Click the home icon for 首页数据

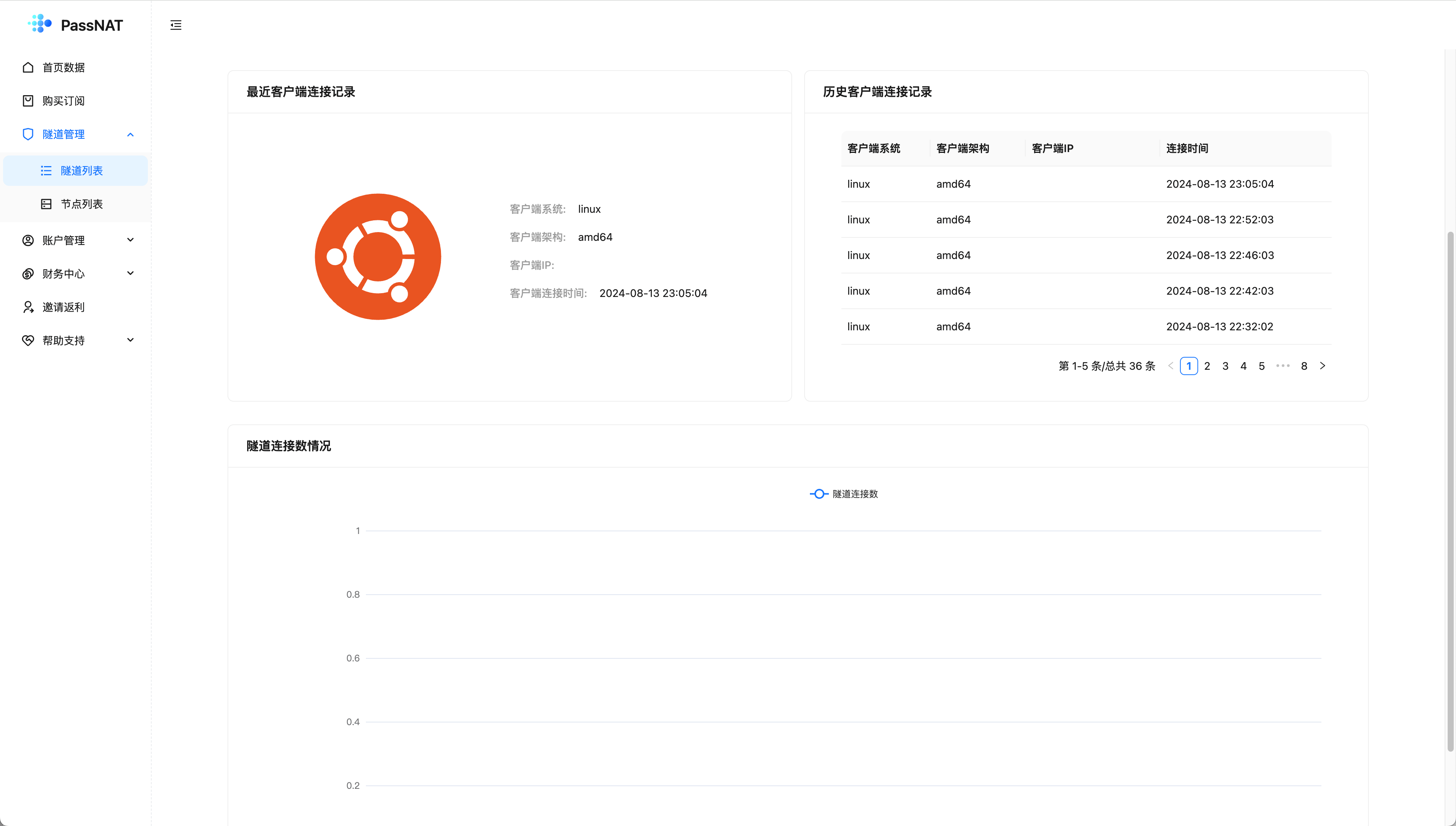28,68
